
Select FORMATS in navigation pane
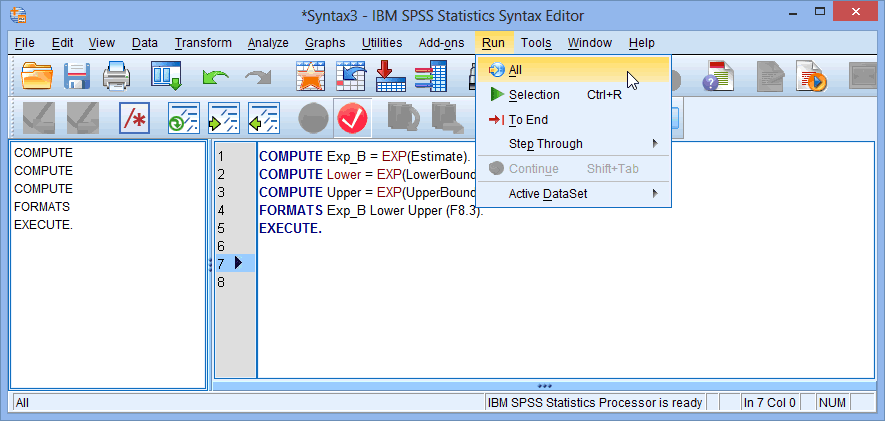point(42,207)
